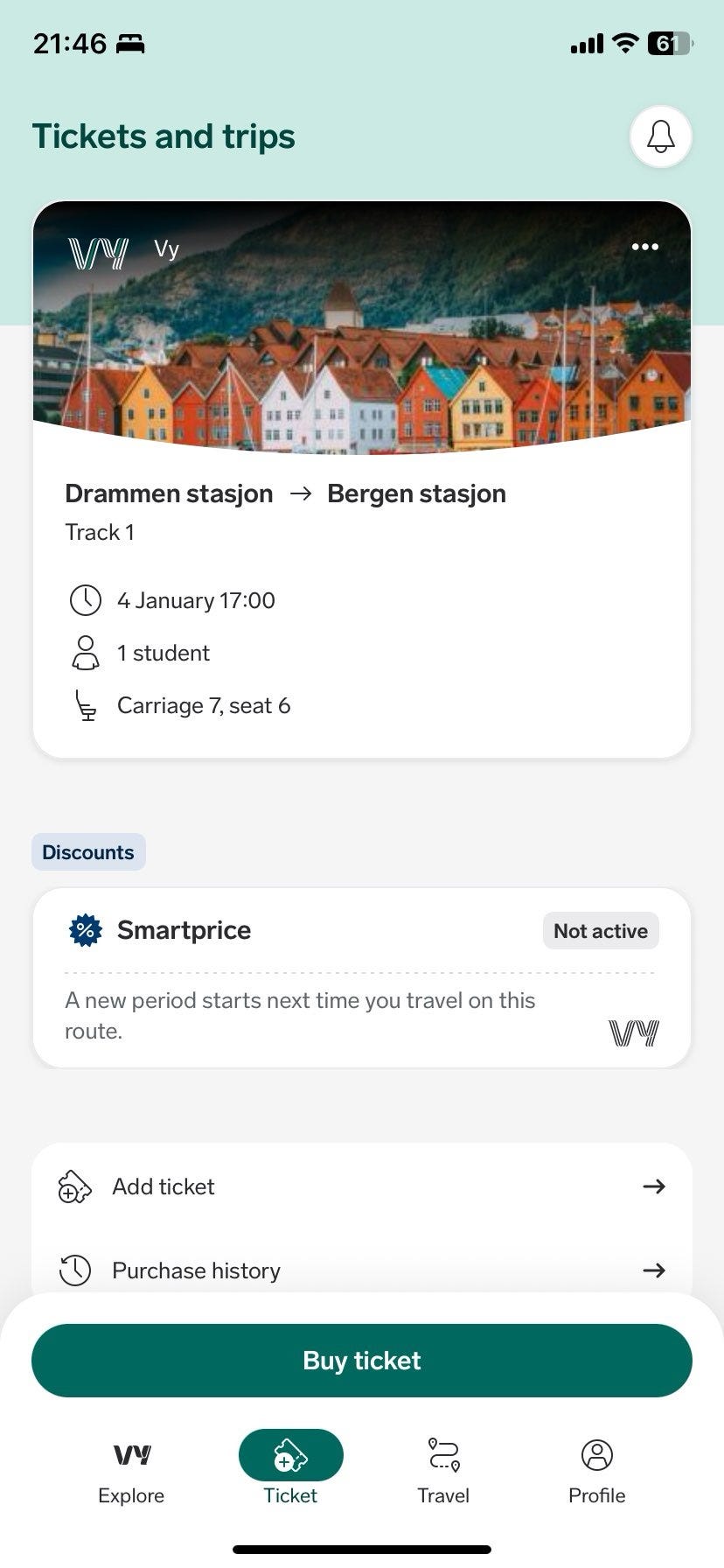Select the Discounts label chip
Image resolution: width=724 pixels, height=1568 pixels.
[x=88, y=852]
